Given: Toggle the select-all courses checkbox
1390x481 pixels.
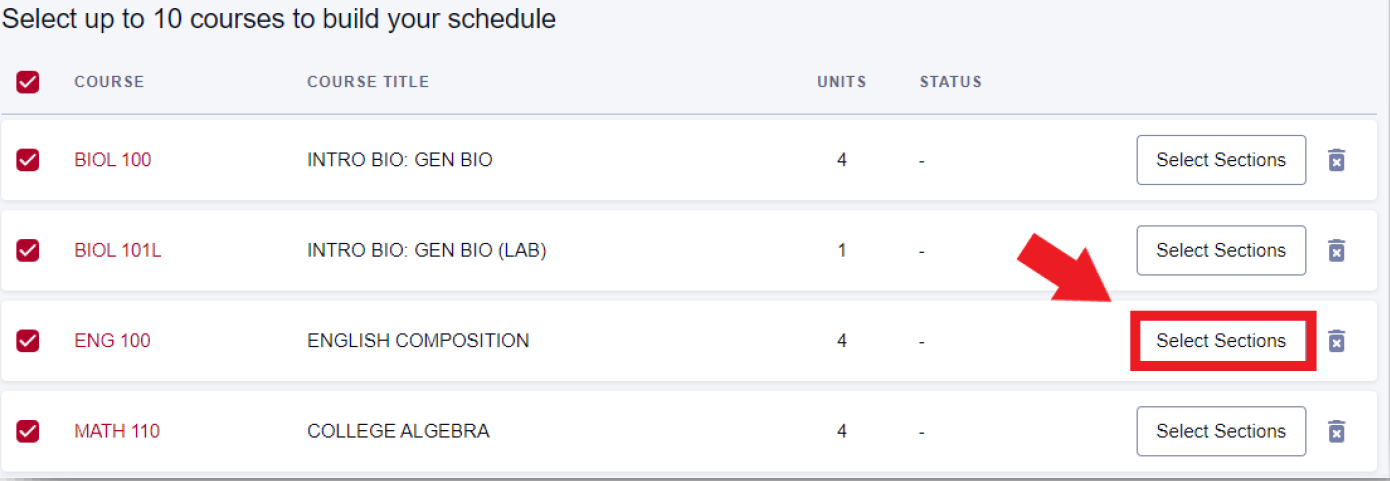Looking at the screenshot, I should point(28,82).
